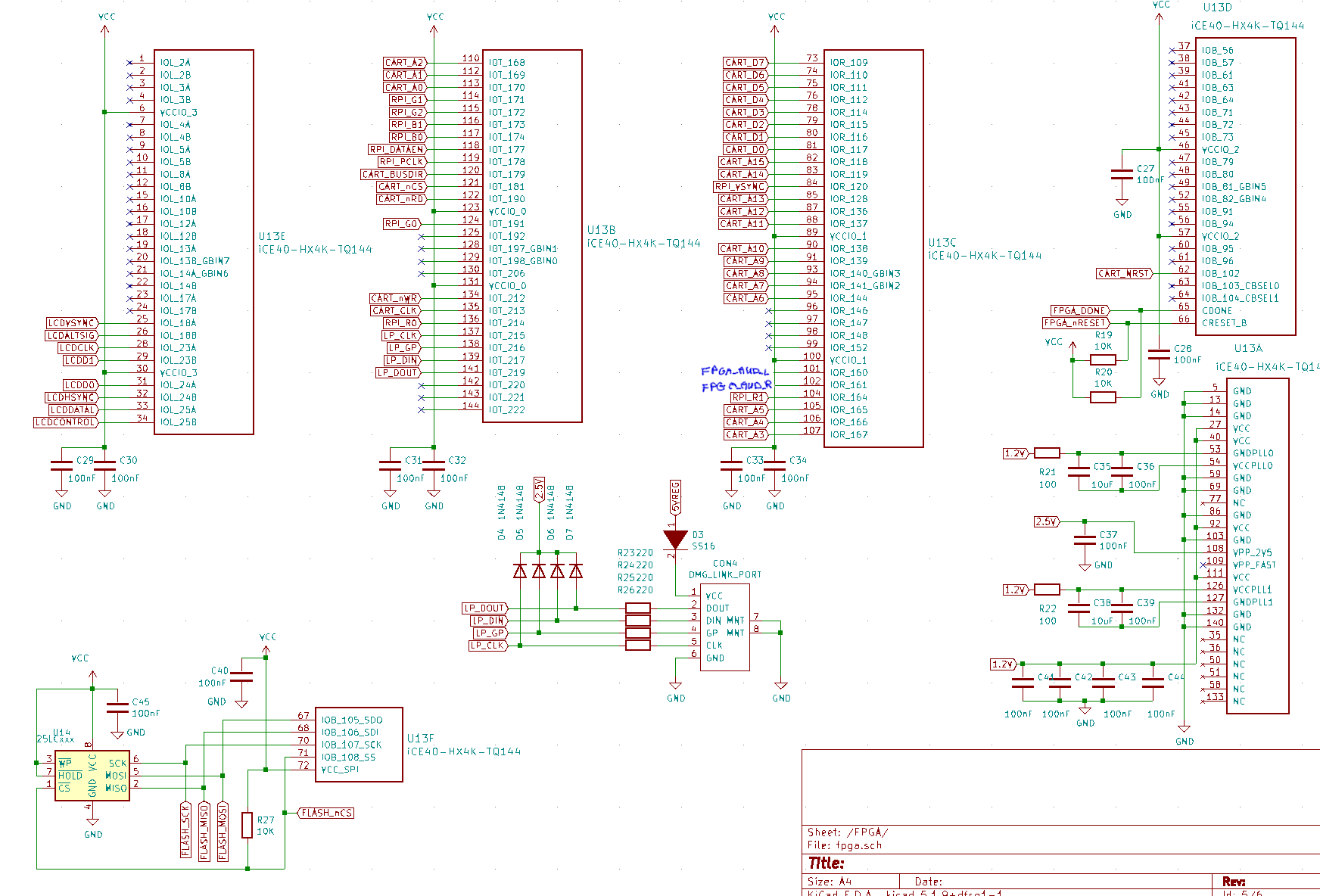Click the C37 100nF capacitor symbol

pos(1085,540)
